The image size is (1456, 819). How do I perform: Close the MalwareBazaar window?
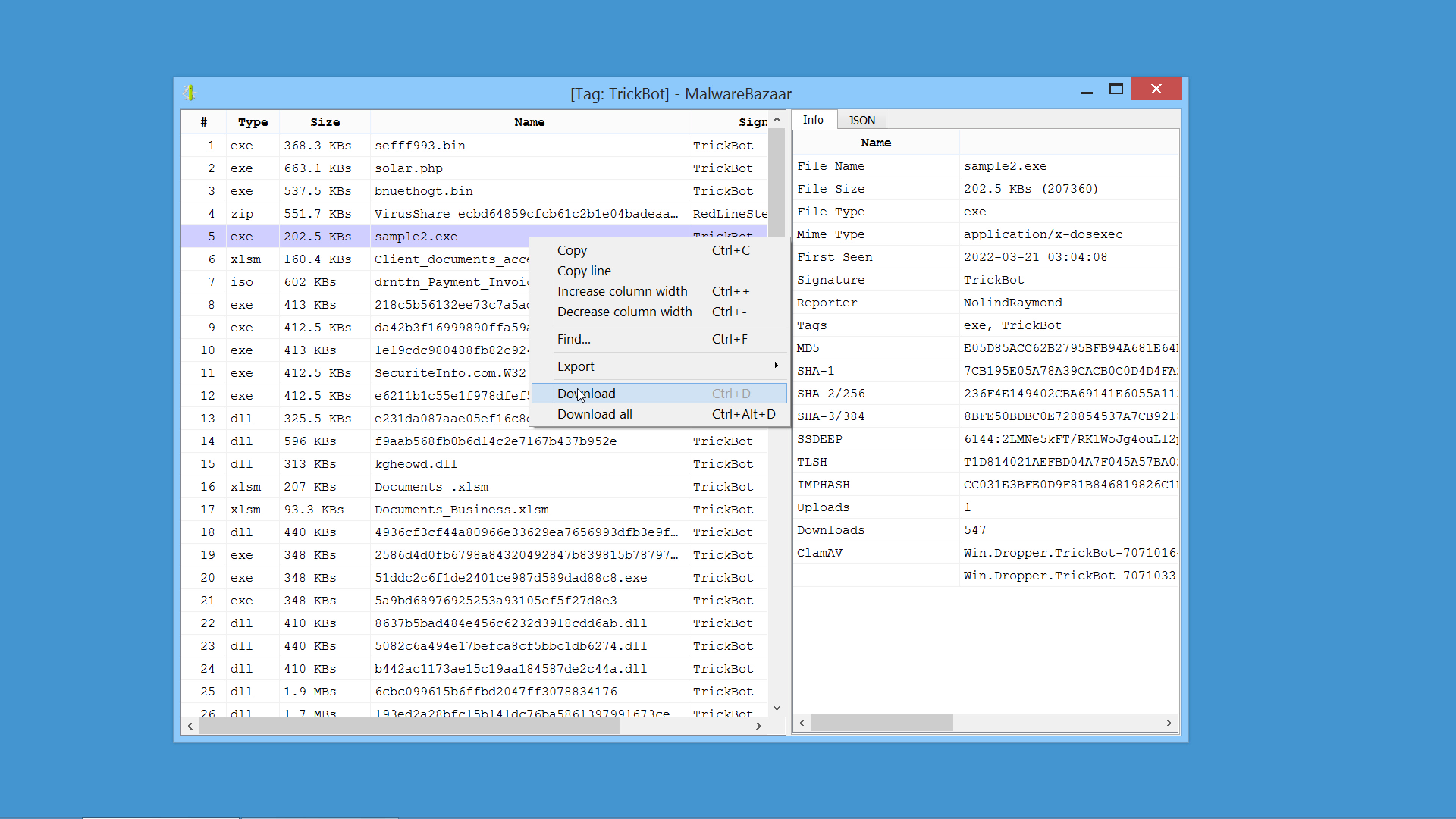click(x=1156, y=89)
